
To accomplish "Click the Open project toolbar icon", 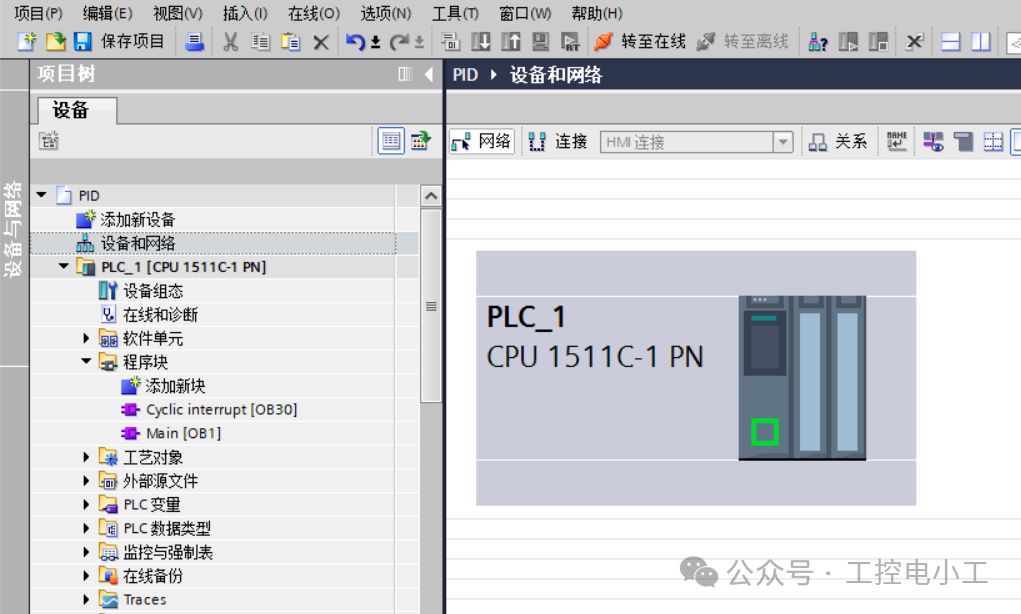I will (55, 42).
